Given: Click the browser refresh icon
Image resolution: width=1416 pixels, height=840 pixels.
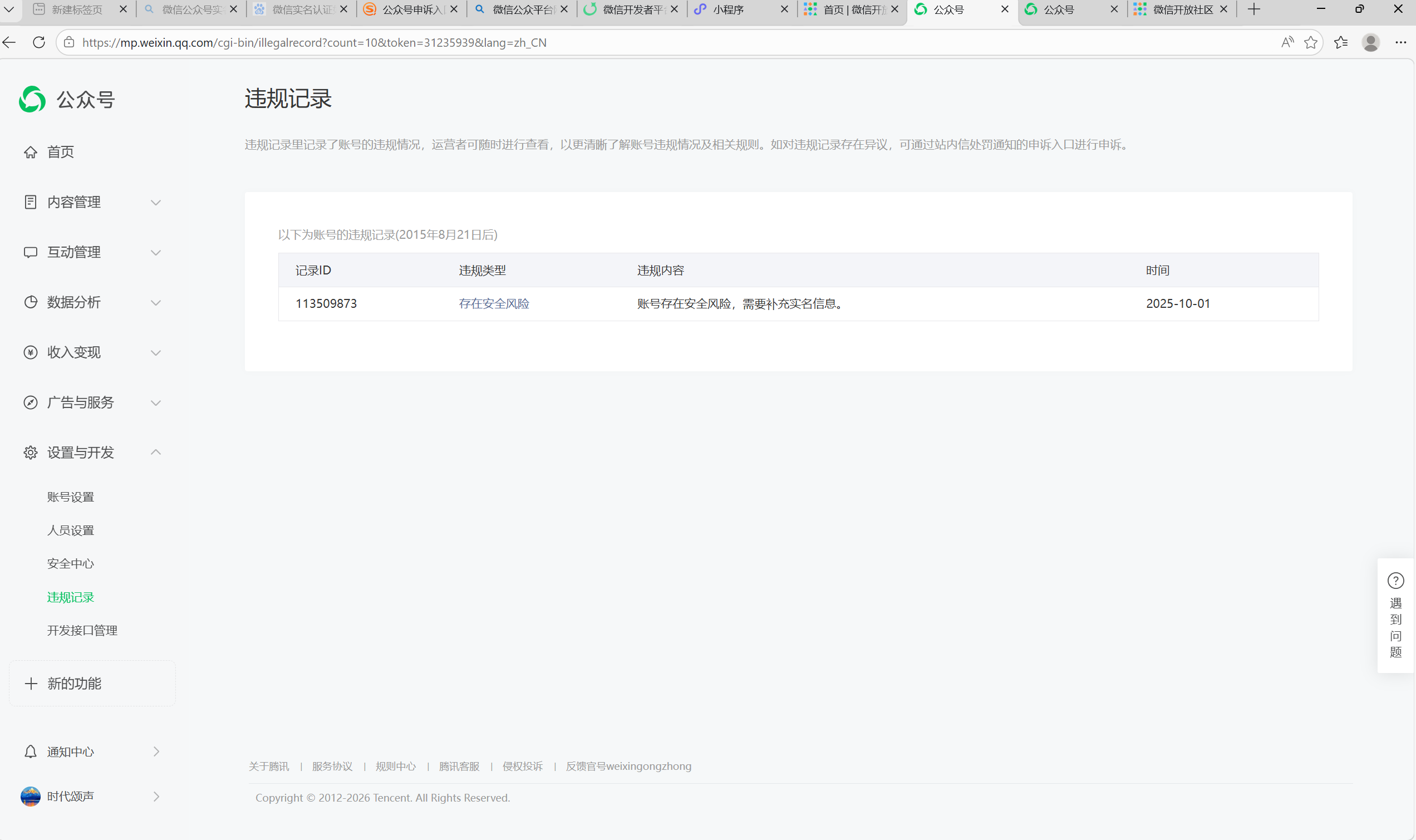Looking at the screenshot, I should tap(39, 42).
